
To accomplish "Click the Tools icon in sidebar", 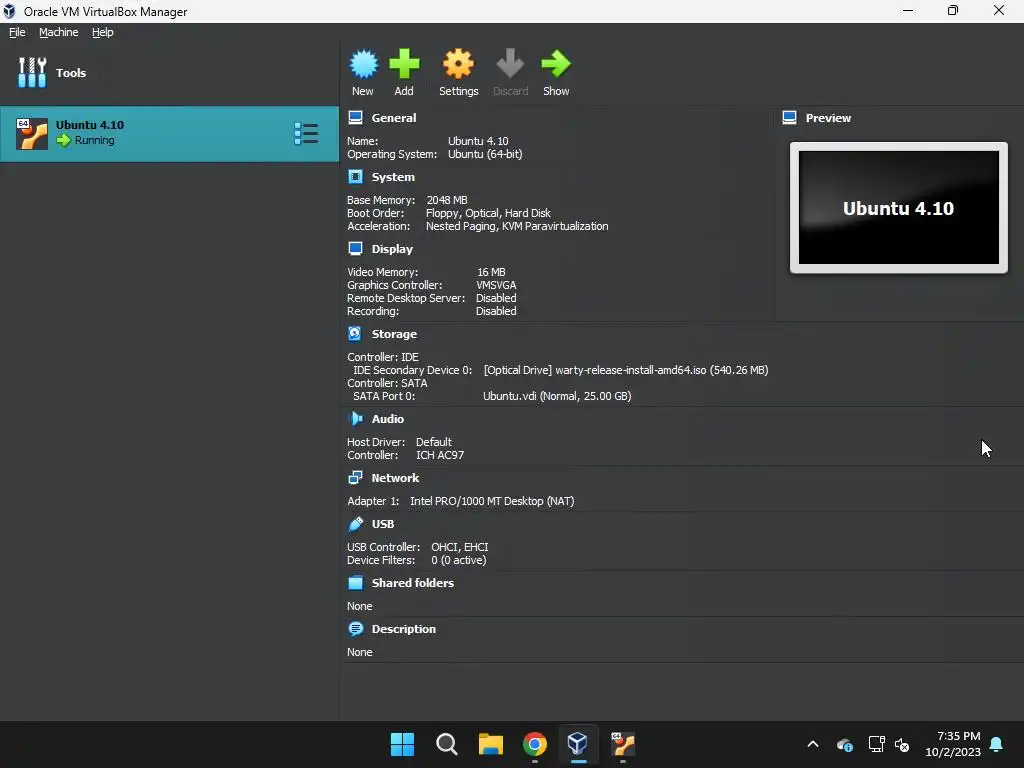I will point(32,72).
